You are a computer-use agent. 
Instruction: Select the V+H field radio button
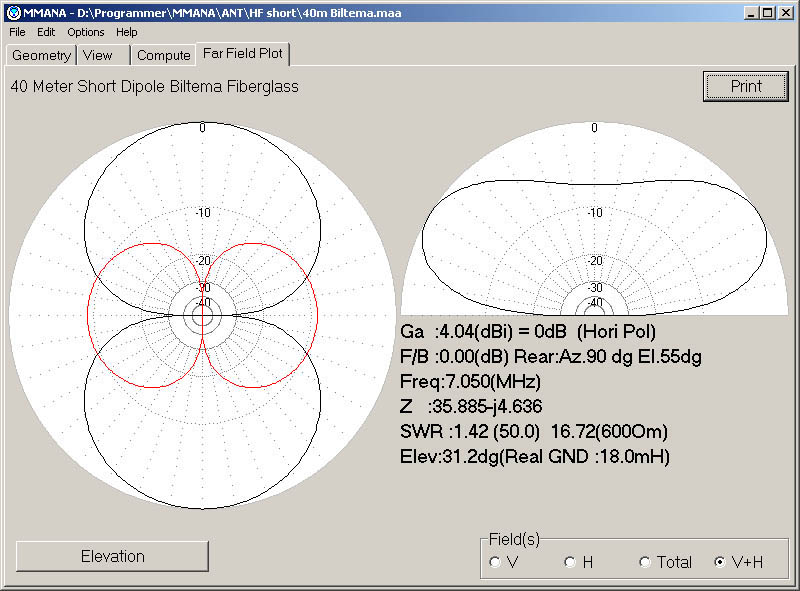point(739,562)
